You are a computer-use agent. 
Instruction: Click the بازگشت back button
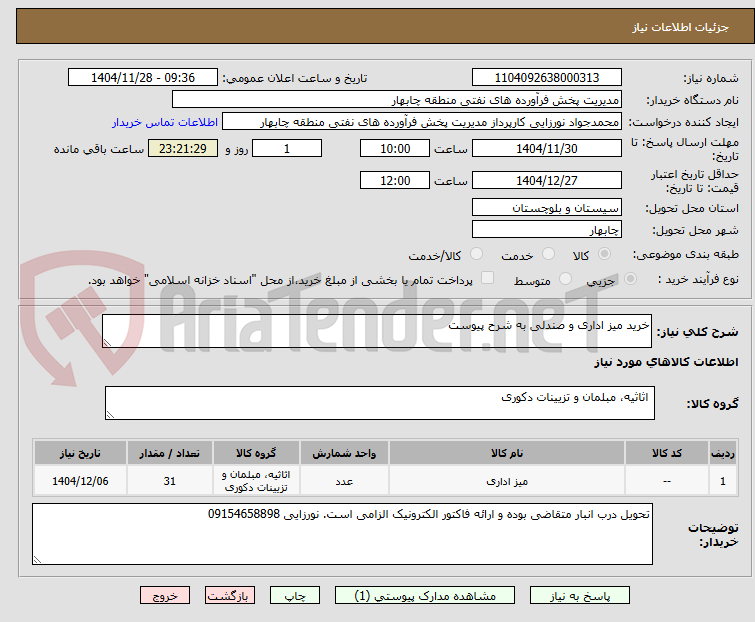[x=230, y=596]
